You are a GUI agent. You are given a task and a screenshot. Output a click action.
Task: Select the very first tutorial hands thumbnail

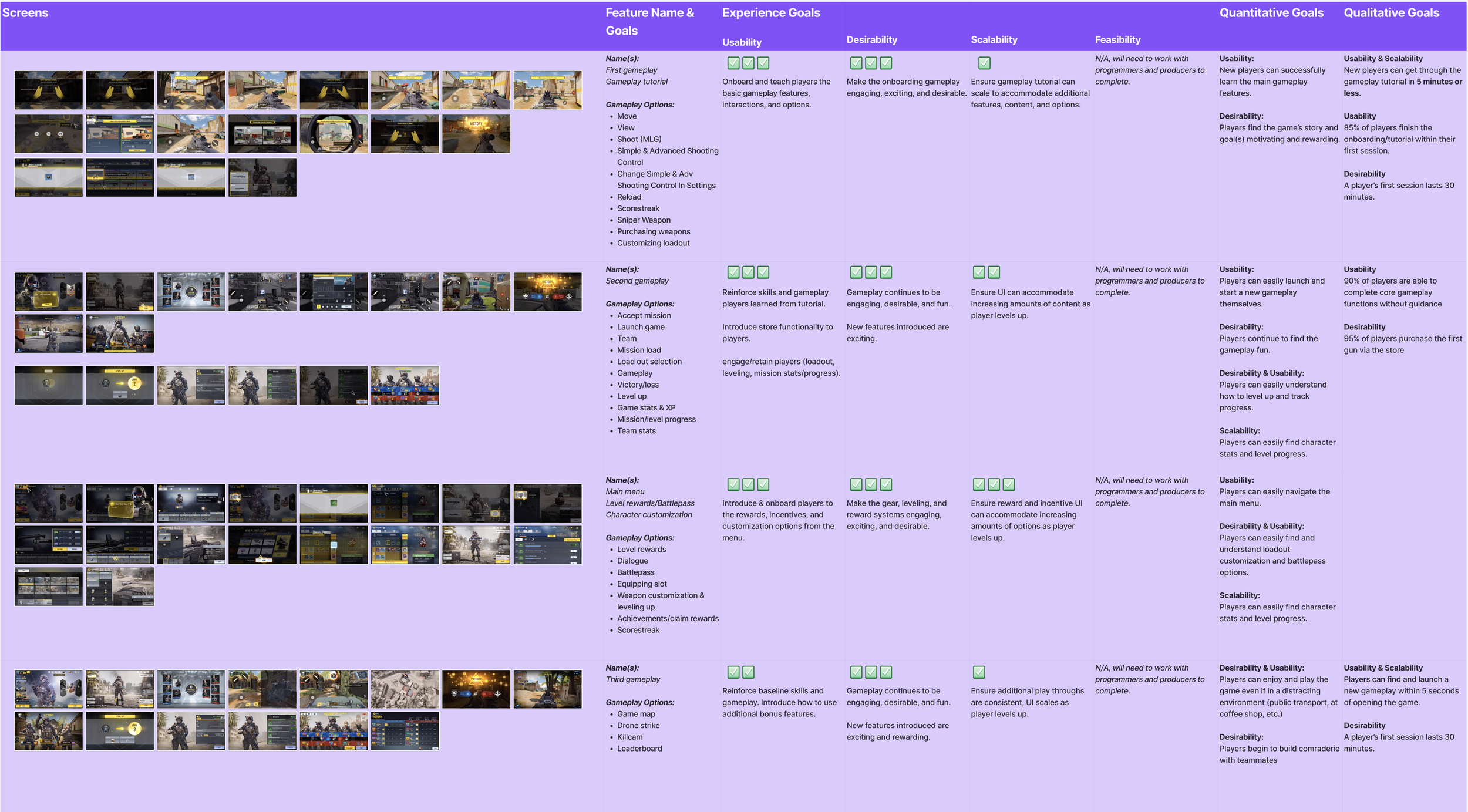pos(48,90)
